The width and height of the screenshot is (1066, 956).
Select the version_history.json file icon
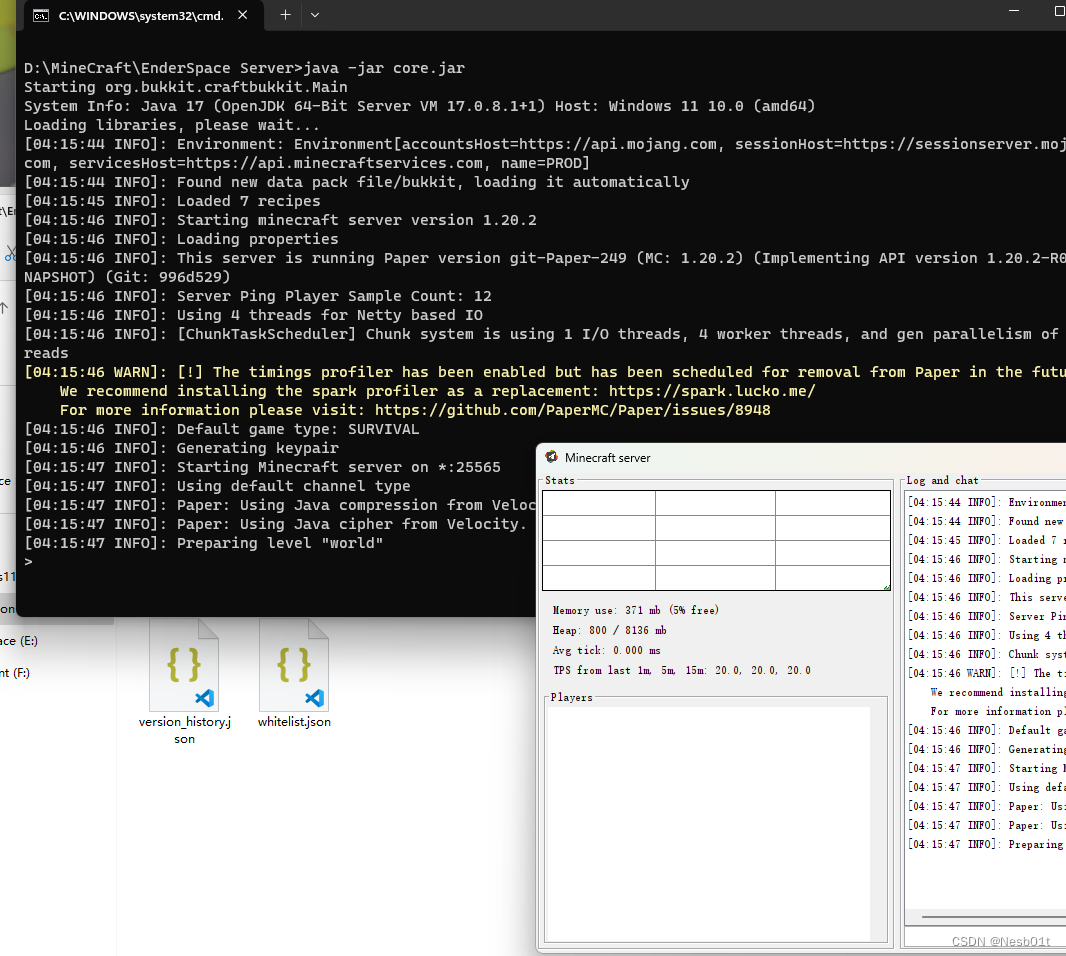click(184, 665)
